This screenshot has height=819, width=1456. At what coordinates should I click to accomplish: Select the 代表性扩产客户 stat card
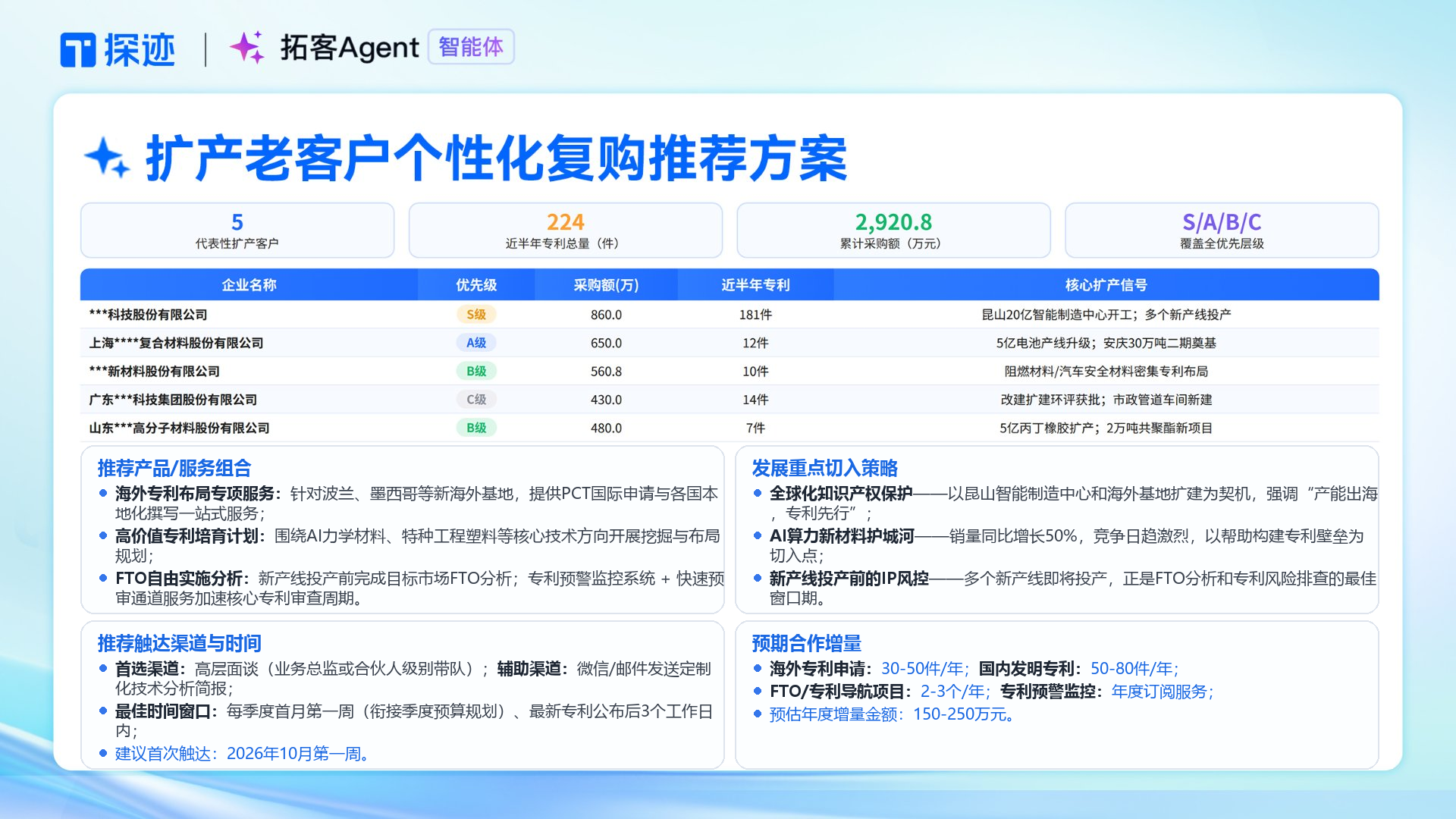(x=237, y=231)
